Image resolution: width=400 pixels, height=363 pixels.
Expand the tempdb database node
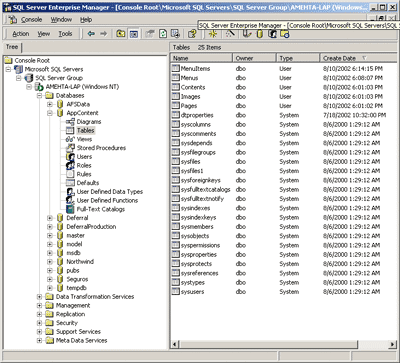(x=50, y=288)
